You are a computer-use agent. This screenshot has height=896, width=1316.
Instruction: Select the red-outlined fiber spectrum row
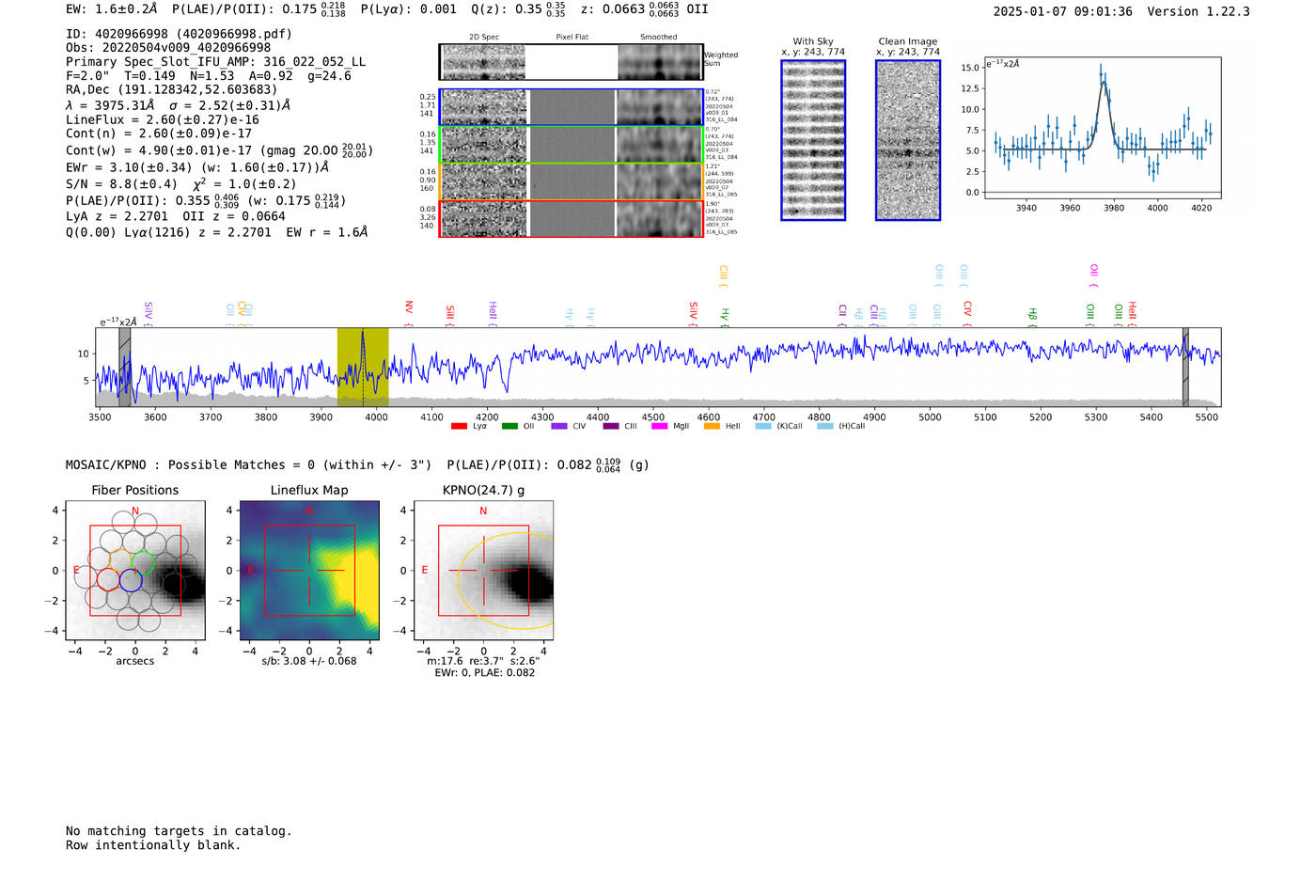click(x=571, y=219)
